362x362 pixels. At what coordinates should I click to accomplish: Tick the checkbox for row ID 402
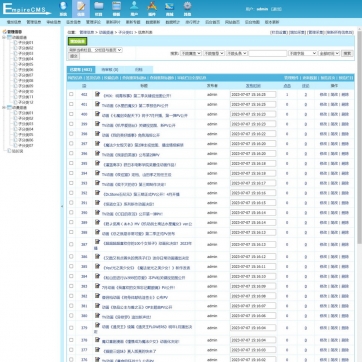(71, 94)
